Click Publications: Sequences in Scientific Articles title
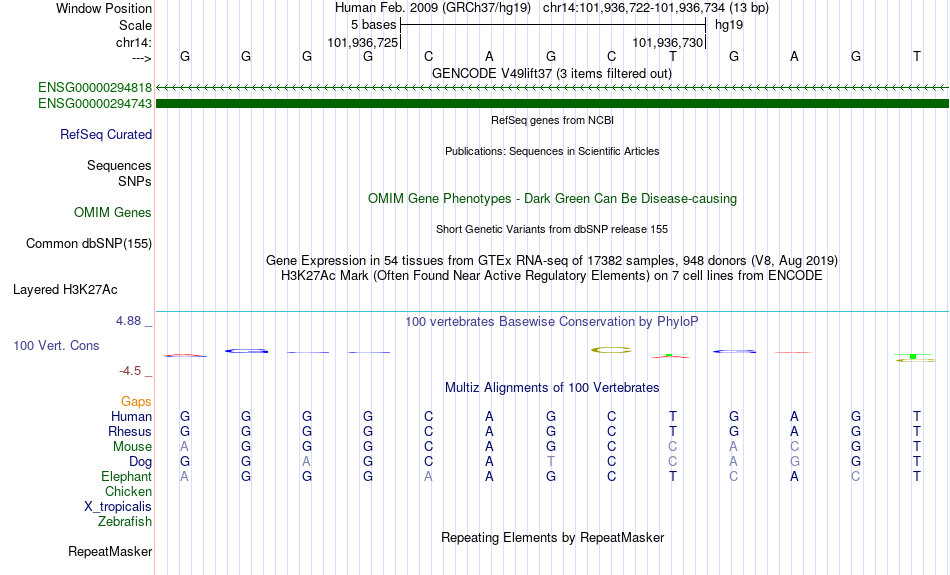The height and width of the screenshot is (575, 950). [x=552, y=151]
